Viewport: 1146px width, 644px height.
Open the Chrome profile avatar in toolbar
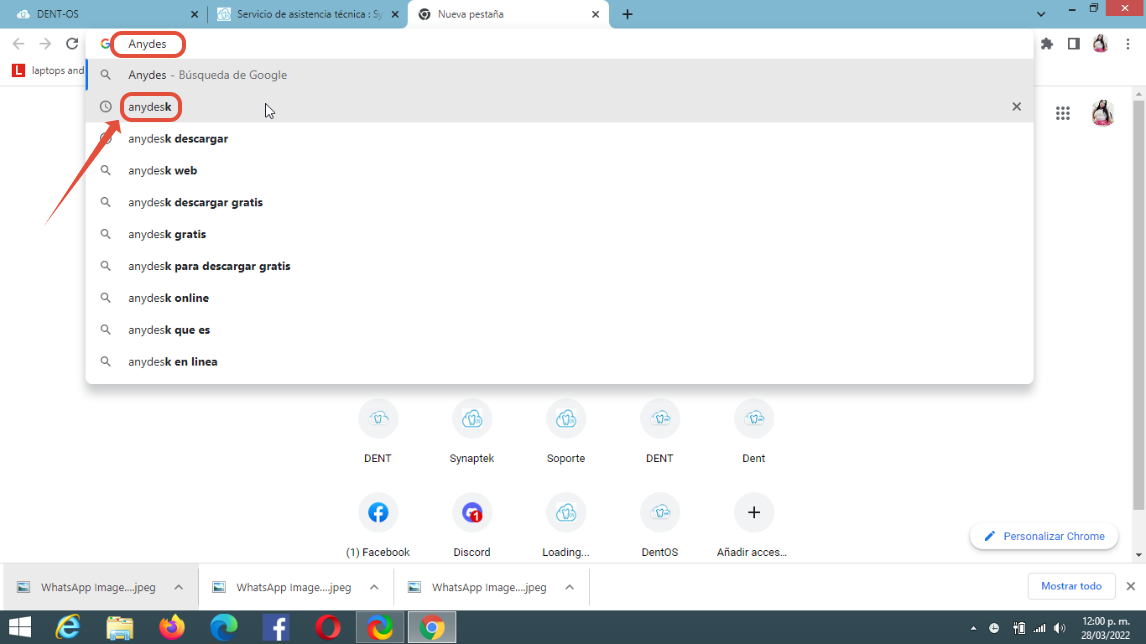[1100, 44]
